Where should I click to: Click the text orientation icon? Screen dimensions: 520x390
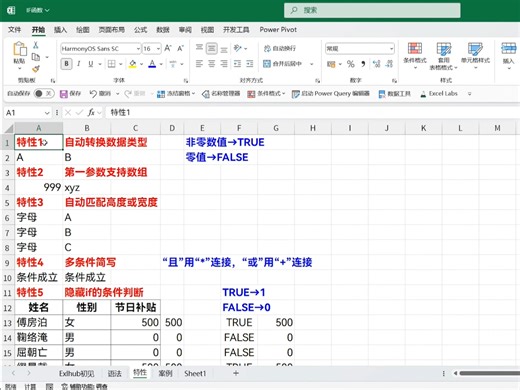click(x=238, y=48)
